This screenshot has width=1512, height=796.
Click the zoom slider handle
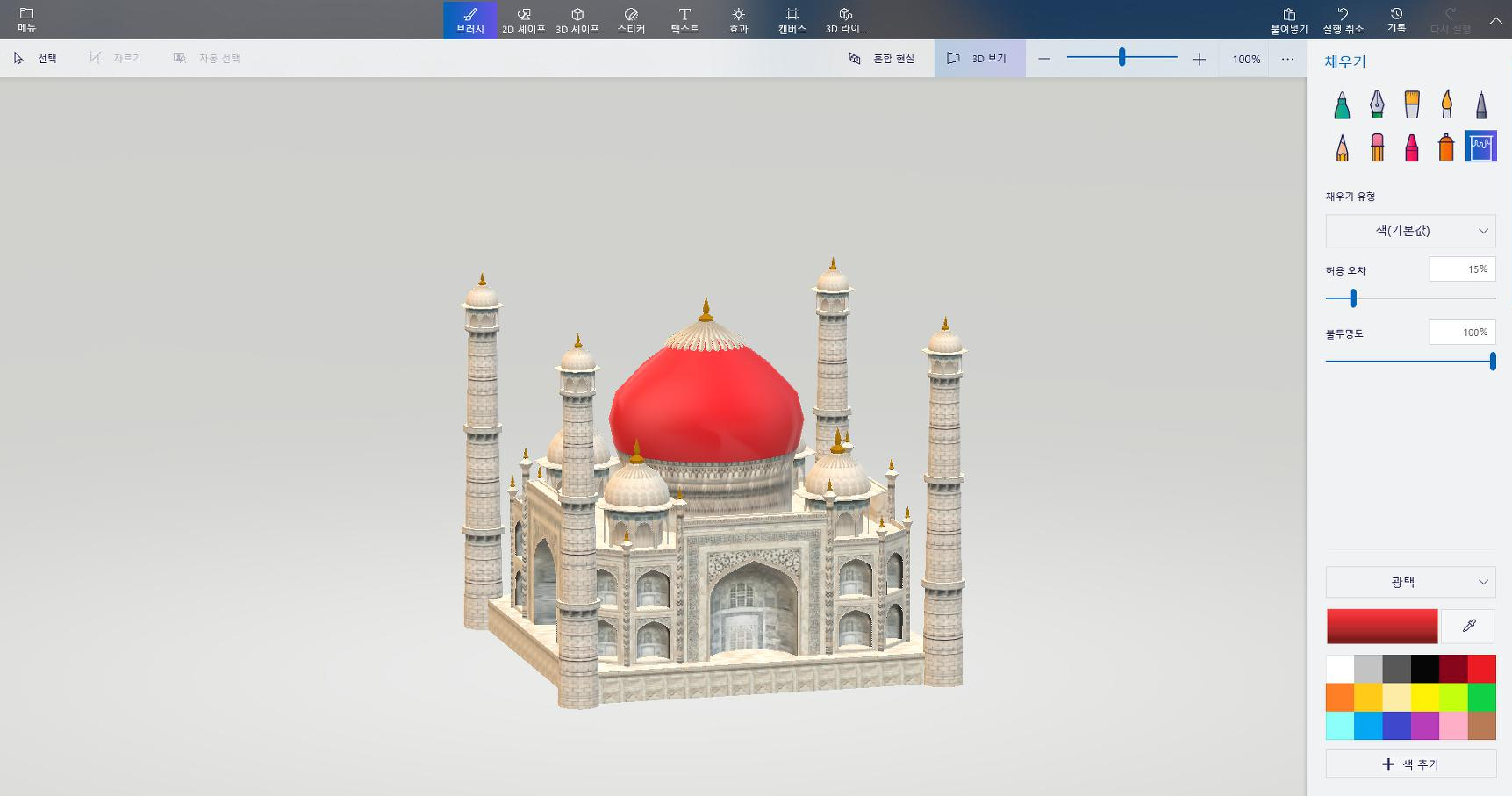click(x=1121, y=57)
